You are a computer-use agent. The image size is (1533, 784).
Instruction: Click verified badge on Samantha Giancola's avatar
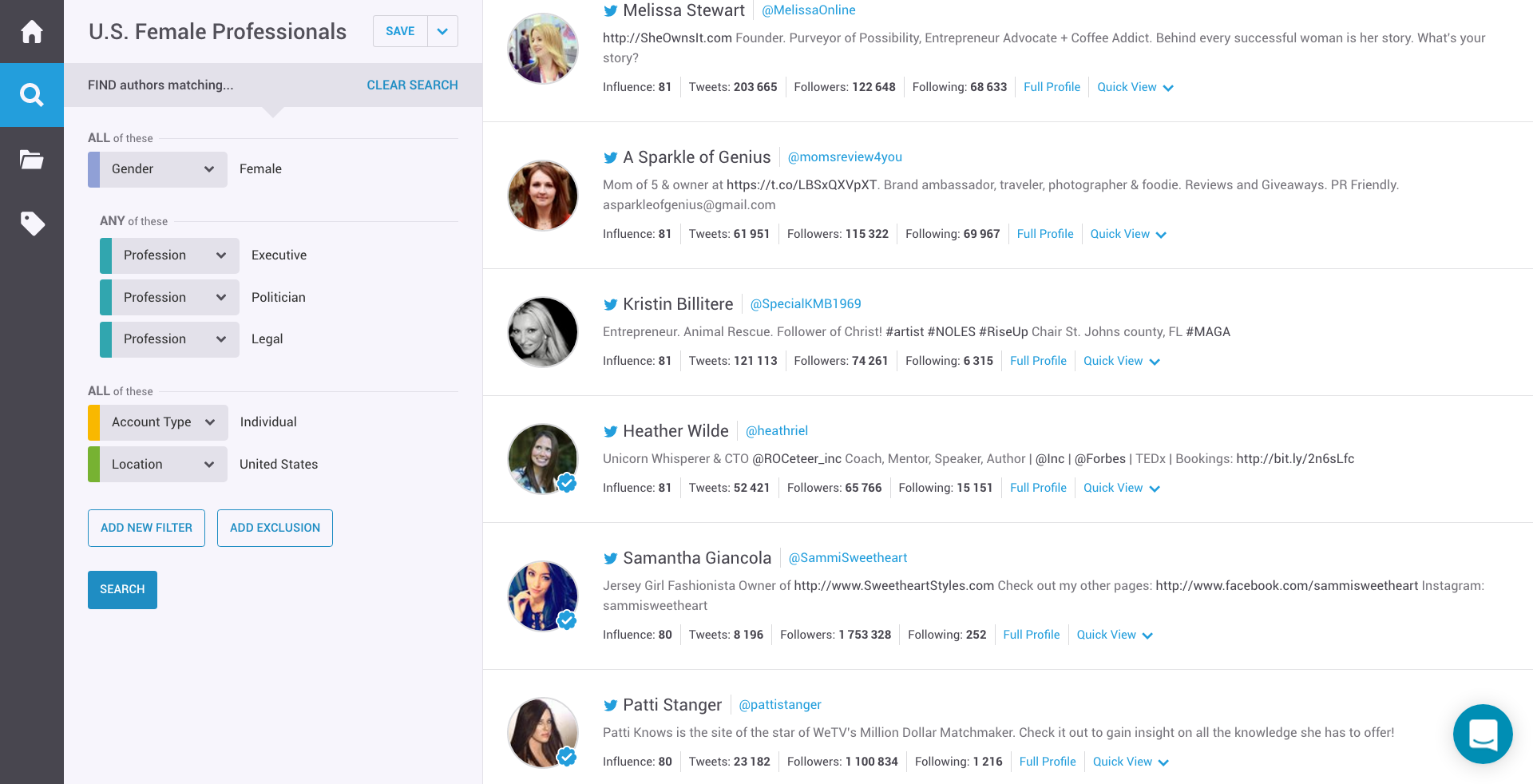pyautogui.click(x=567, y=620)
